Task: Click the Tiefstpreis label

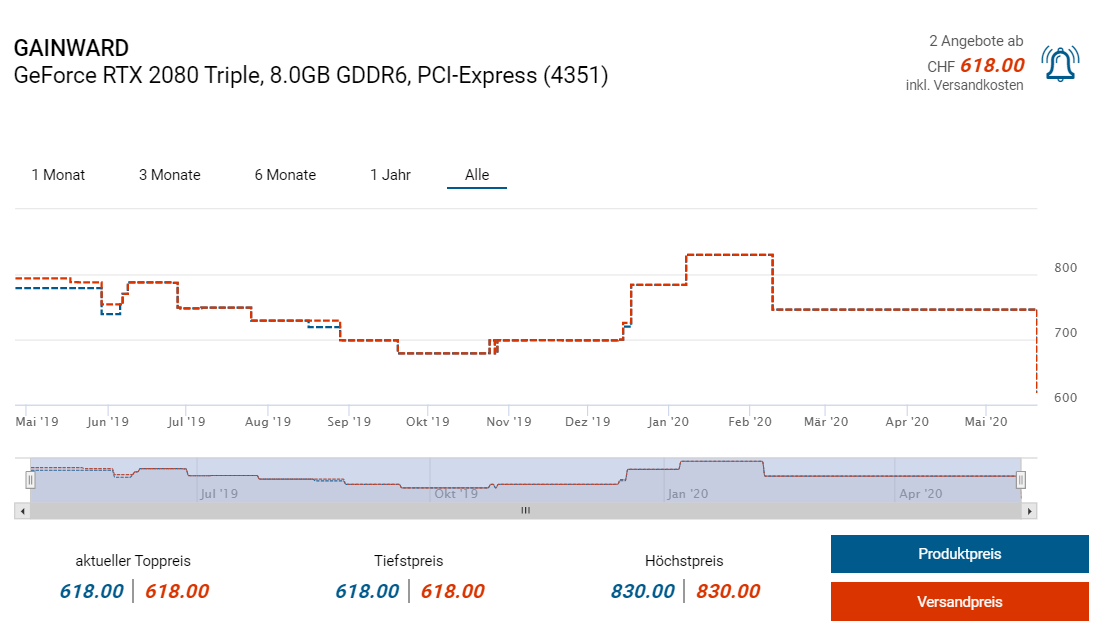Action: point(409,561)
